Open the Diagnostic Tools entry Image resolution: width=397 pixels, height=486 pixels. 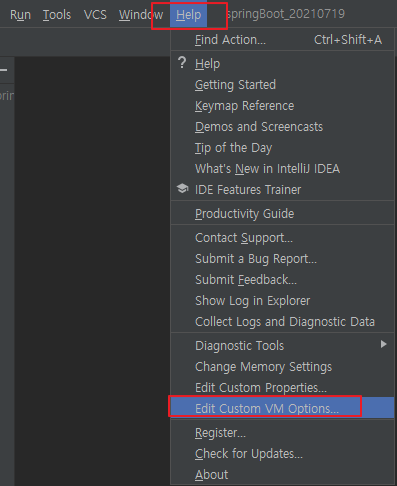(x=282, y=346)
